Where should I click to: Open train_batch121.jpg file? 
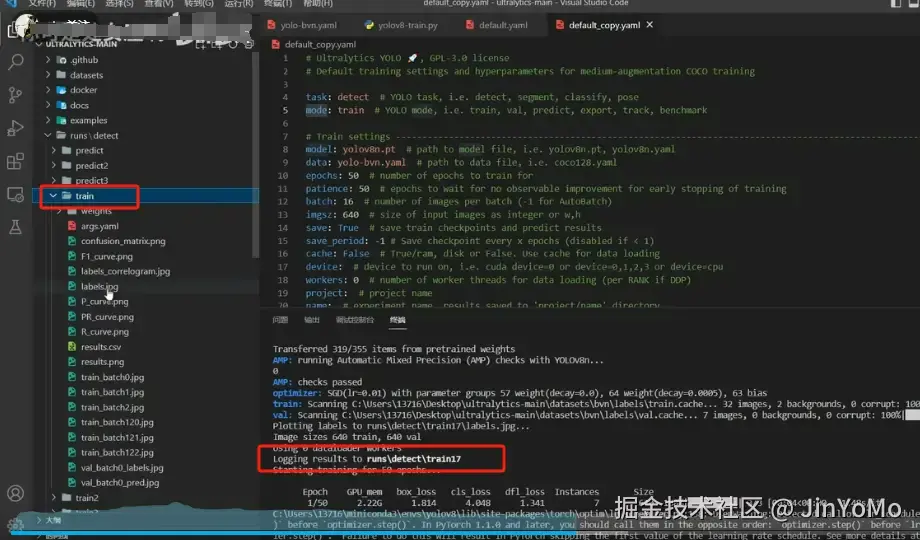pos(117,437)
